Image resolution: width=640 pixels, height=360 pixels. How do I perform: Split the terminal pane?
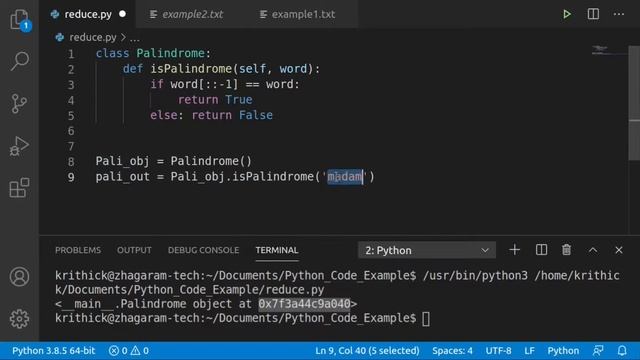point(541,250)
